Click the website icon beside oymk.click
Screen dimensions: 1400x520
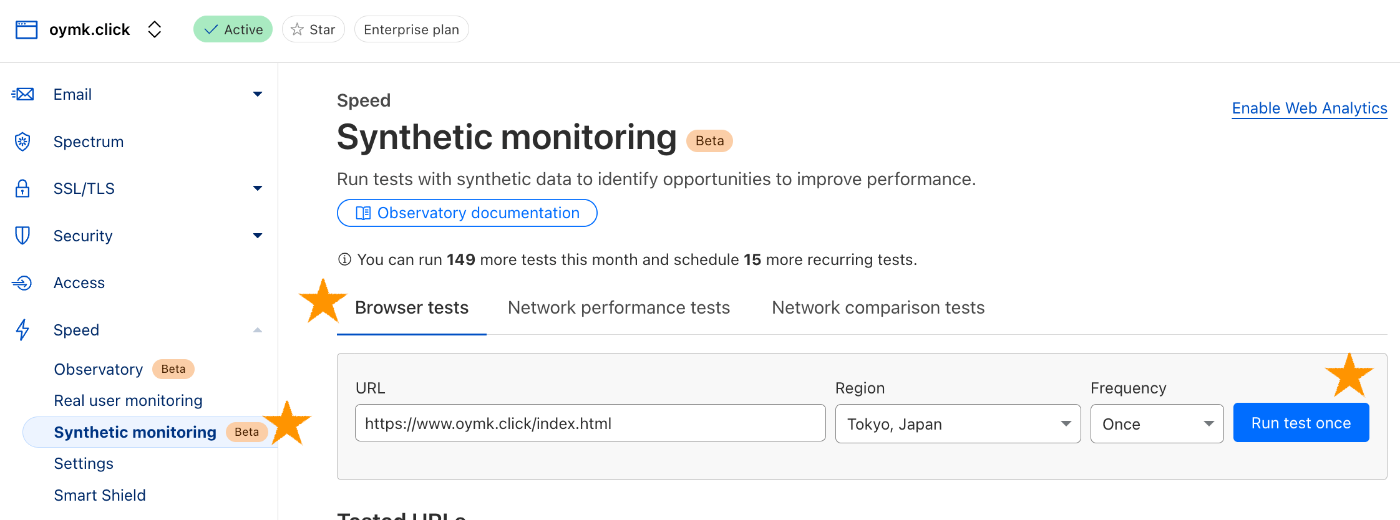[x=26, y=29]
